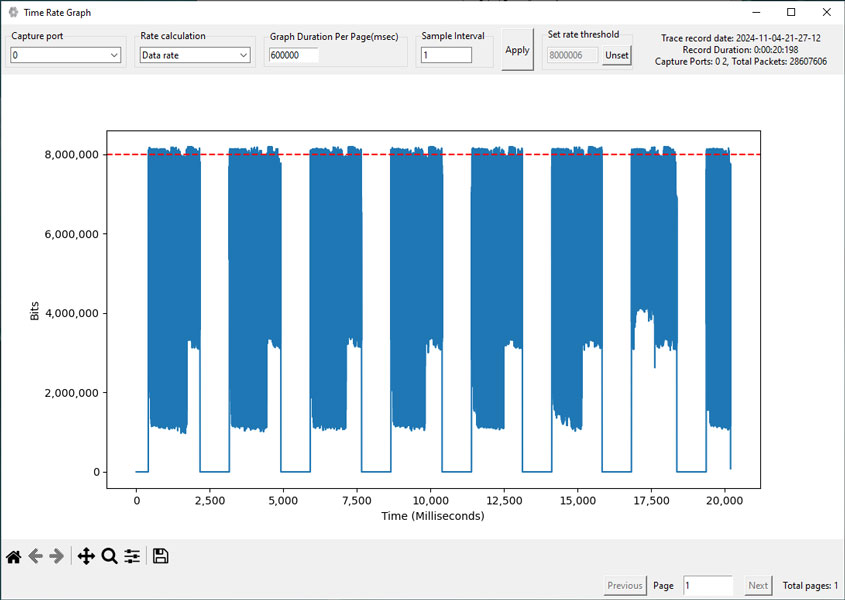Save the figure with floppy icon

tap(161, 556)
